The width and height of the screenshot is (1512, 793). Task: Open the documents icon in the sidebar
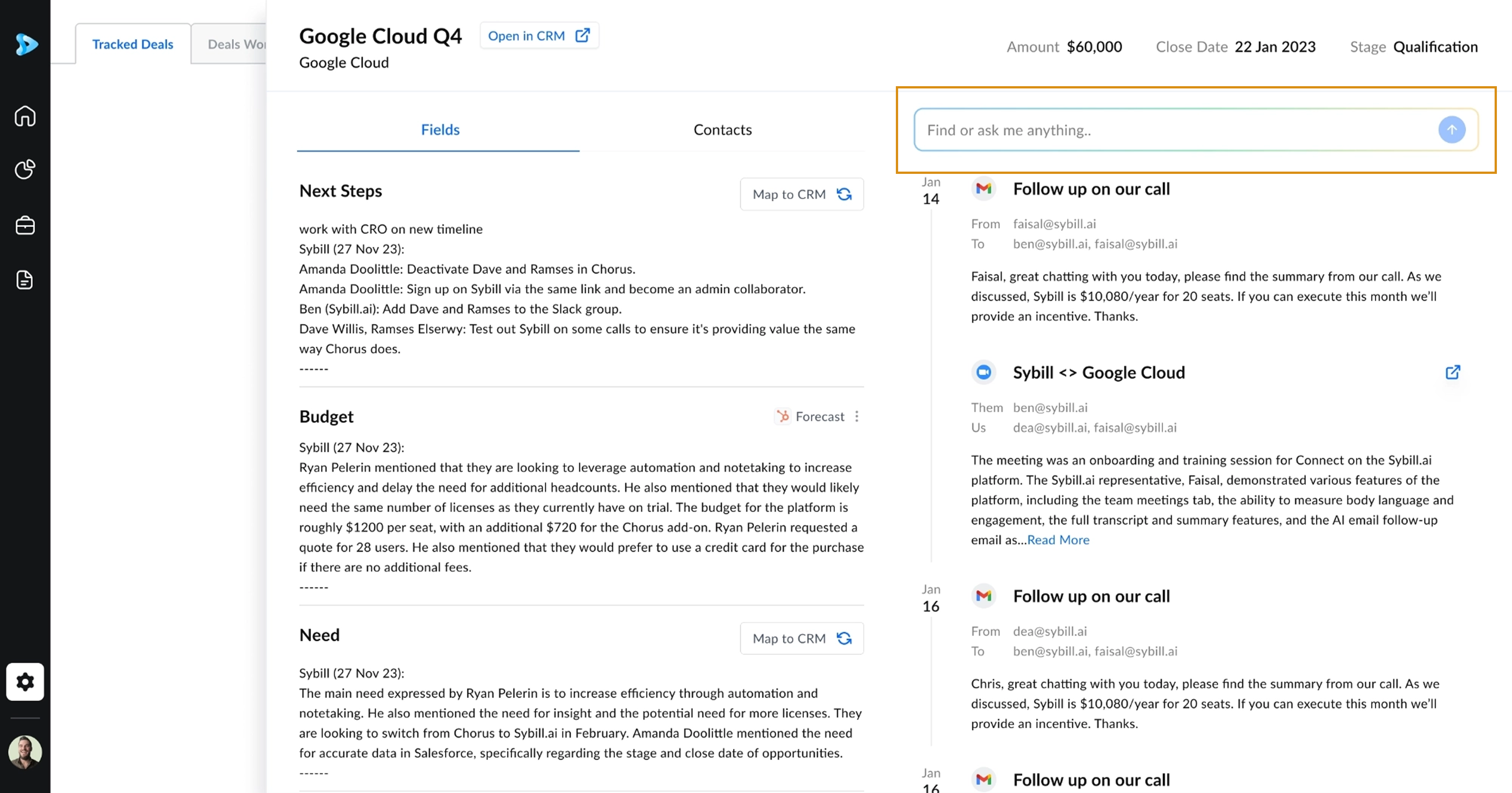(x=25, y=280)
